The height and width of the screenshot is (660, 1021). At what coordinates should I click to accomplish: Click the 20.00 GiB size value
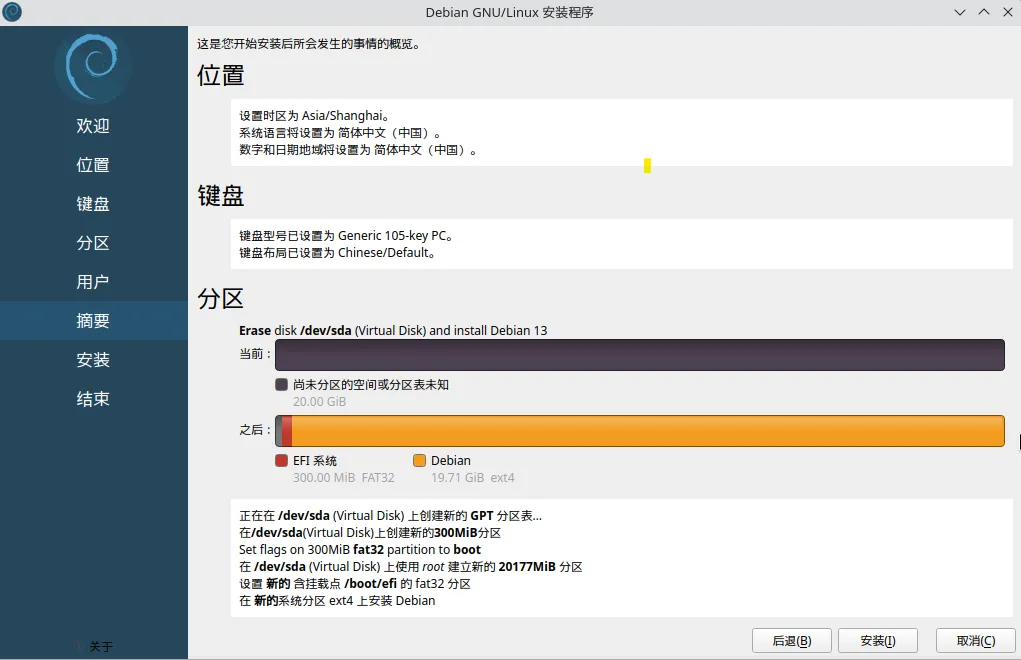tap(320, 402)
